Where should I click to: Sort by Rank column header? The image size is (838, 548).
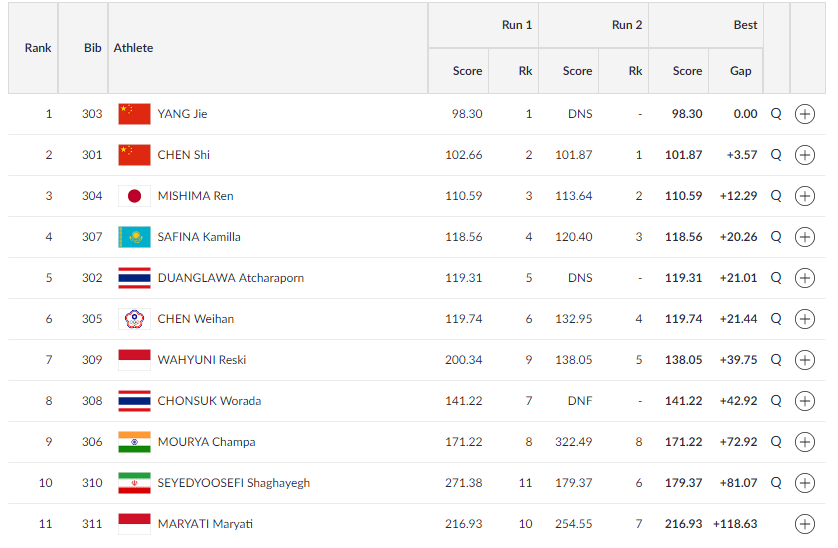click(x=38, y=48)
